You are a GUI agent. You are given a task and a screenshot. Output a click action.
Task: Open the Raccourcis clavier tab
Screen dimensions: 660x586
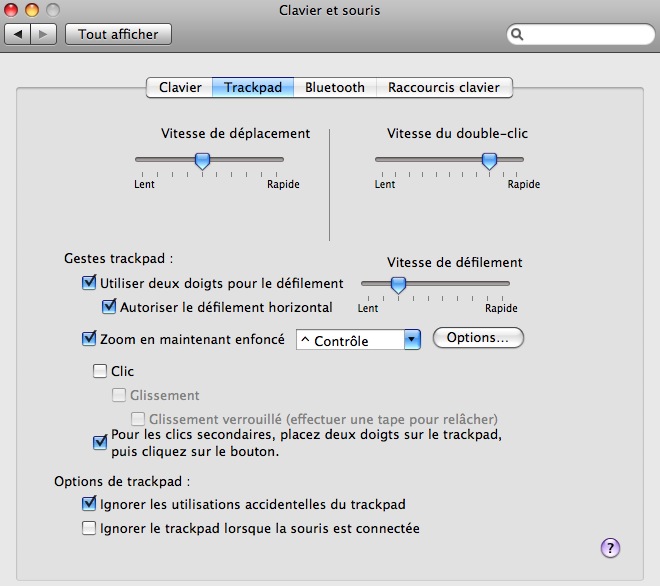[x=443, y=88]
